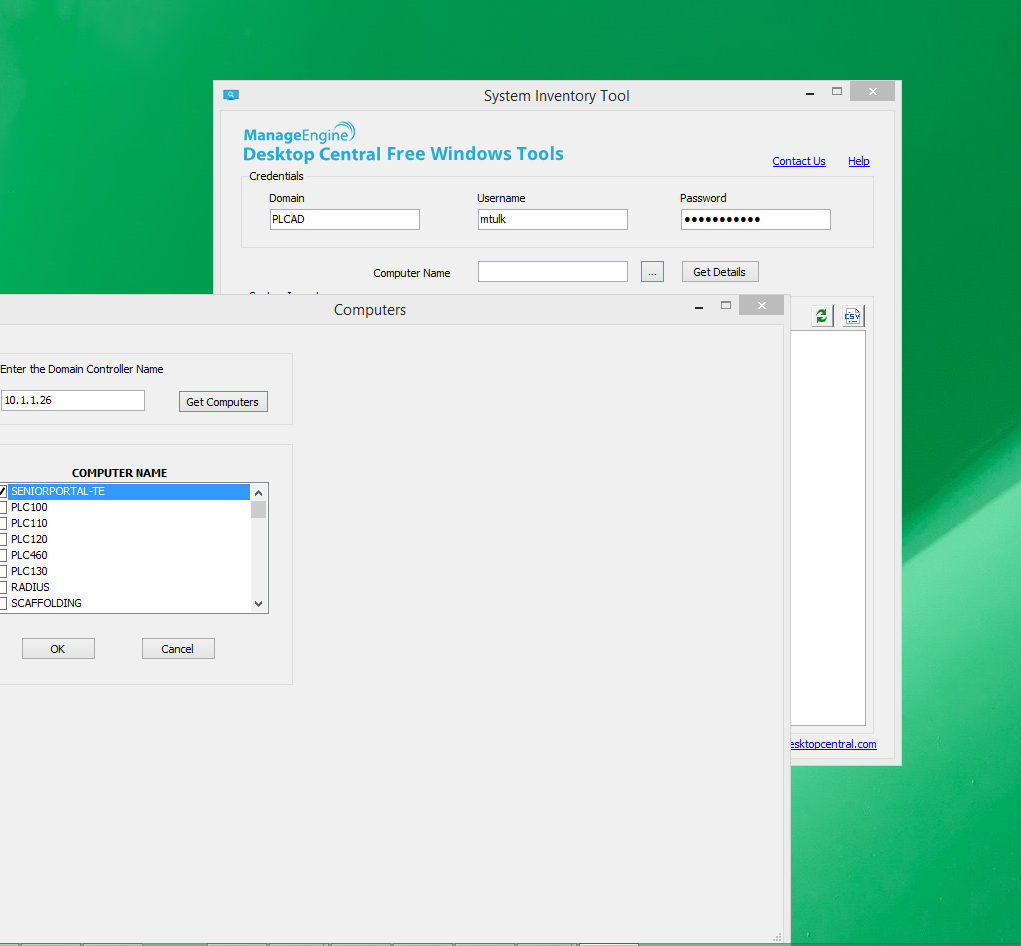This screenshot has width=1021, height=946.
Task: Check the SCAFFOLDING checkbox
Action: click(3, 603)
